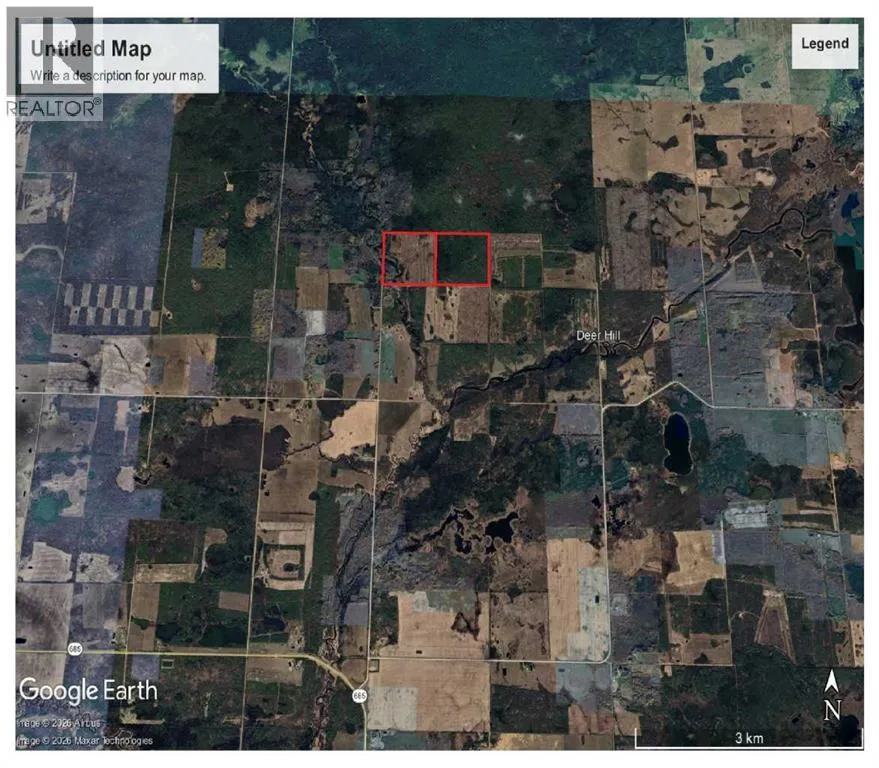Screen dimensions: 879x768
Task: Select the right red-outlined parcel
Action: (x=463, y=259)
